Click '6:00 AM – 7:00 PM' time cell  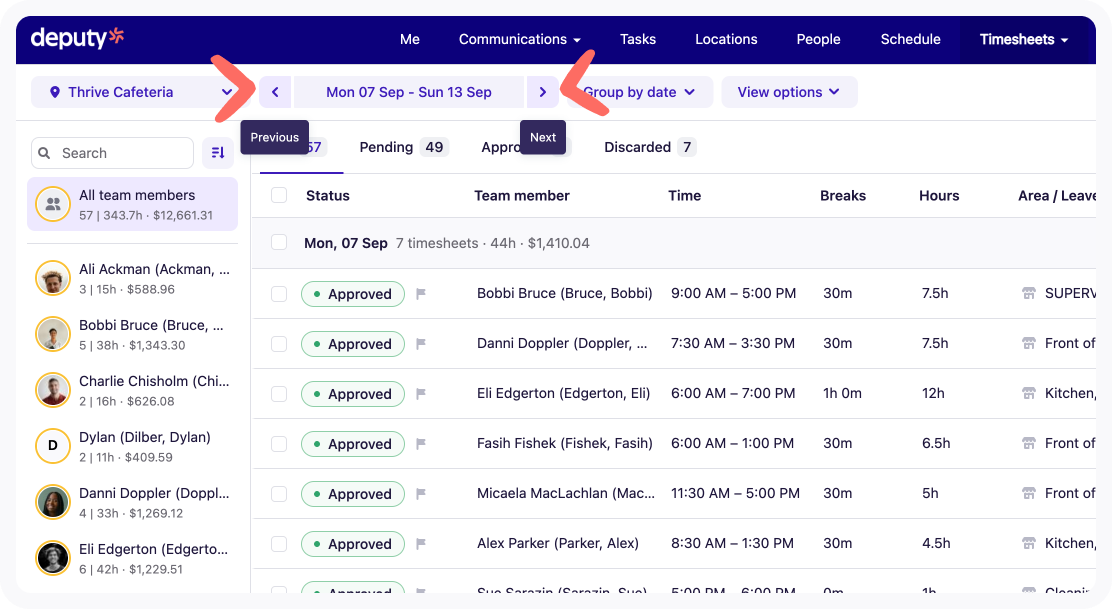[733, 393]
